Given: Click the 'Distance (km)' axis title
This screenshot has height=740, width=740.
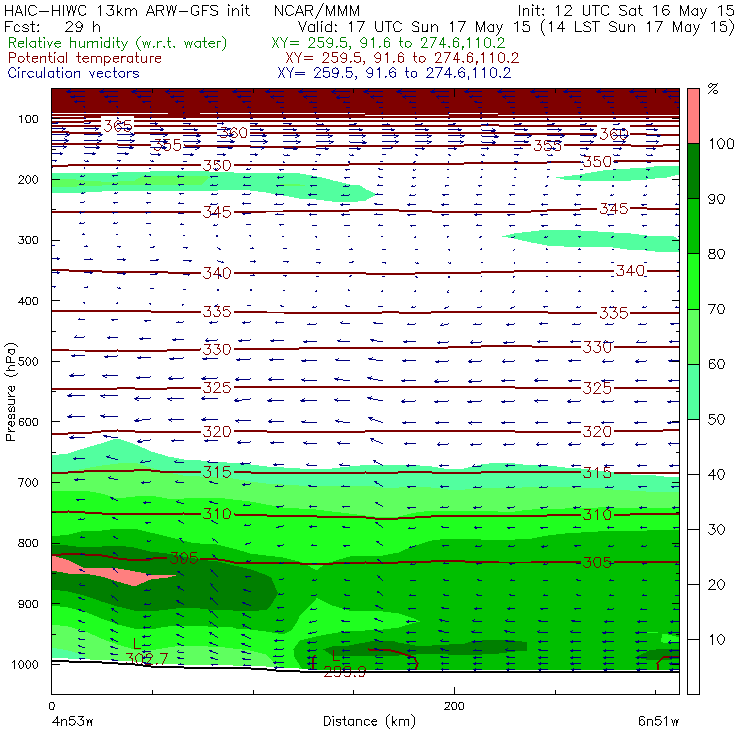Looking at the screenshot, I should tap(370, 721).
